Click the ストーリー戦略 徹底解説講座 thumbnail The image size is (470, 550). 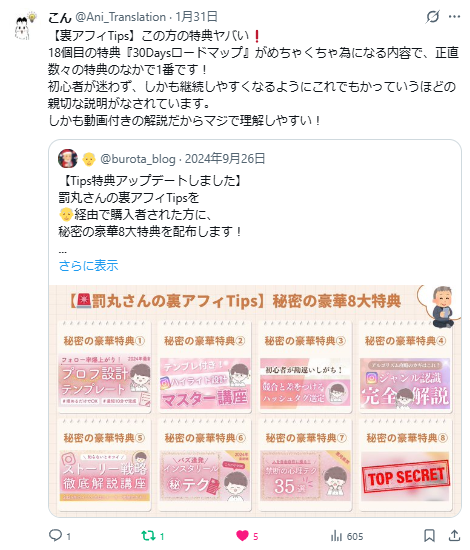105,476
